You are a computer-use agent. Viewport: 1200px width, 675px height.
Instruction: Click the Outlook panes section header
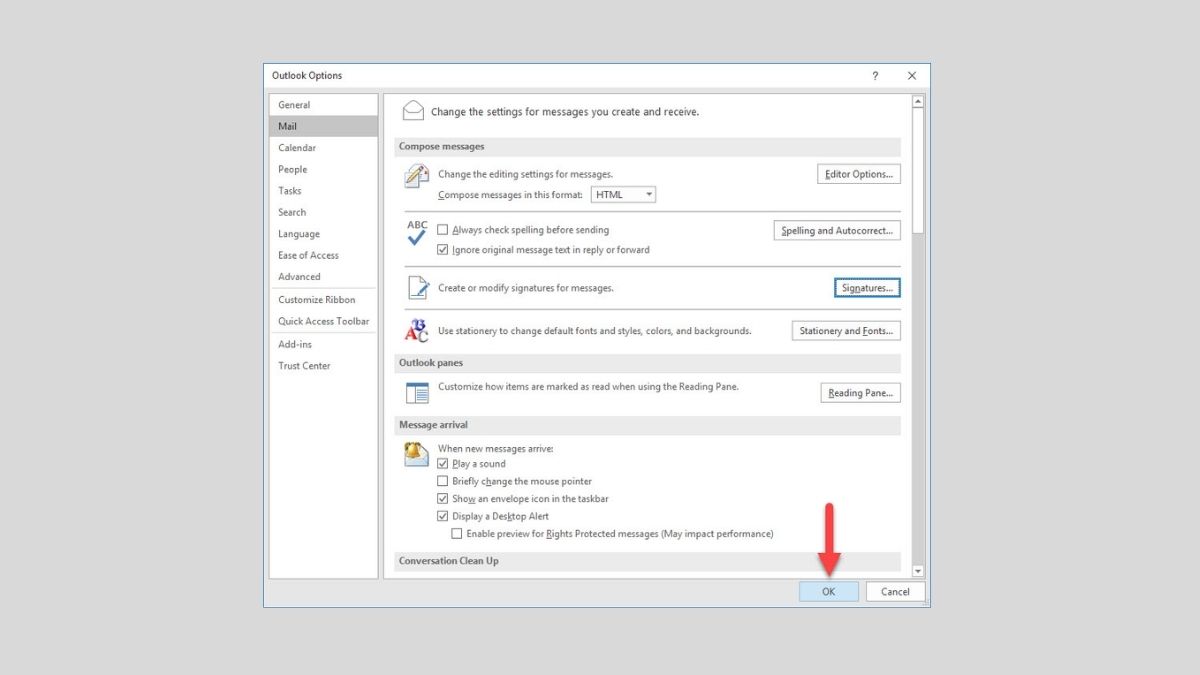click(x=648, y=363)
